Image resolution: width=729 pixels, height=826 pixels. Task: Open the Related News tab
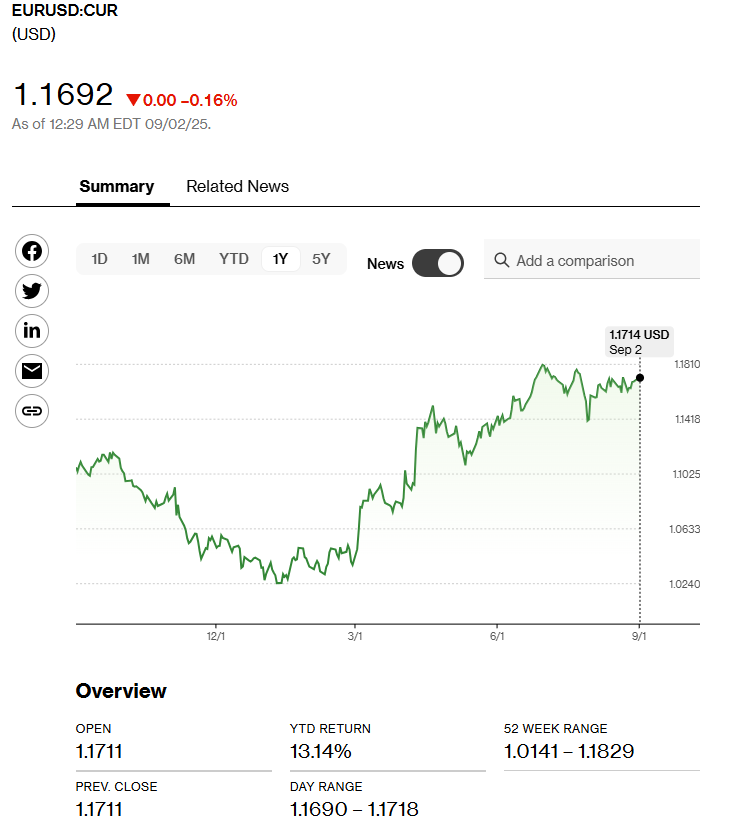237,186
